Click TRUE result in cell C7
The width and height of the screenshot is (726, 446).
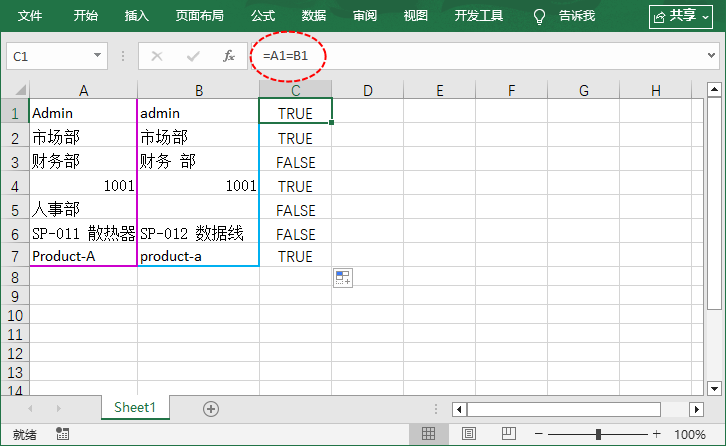point(295,256)
